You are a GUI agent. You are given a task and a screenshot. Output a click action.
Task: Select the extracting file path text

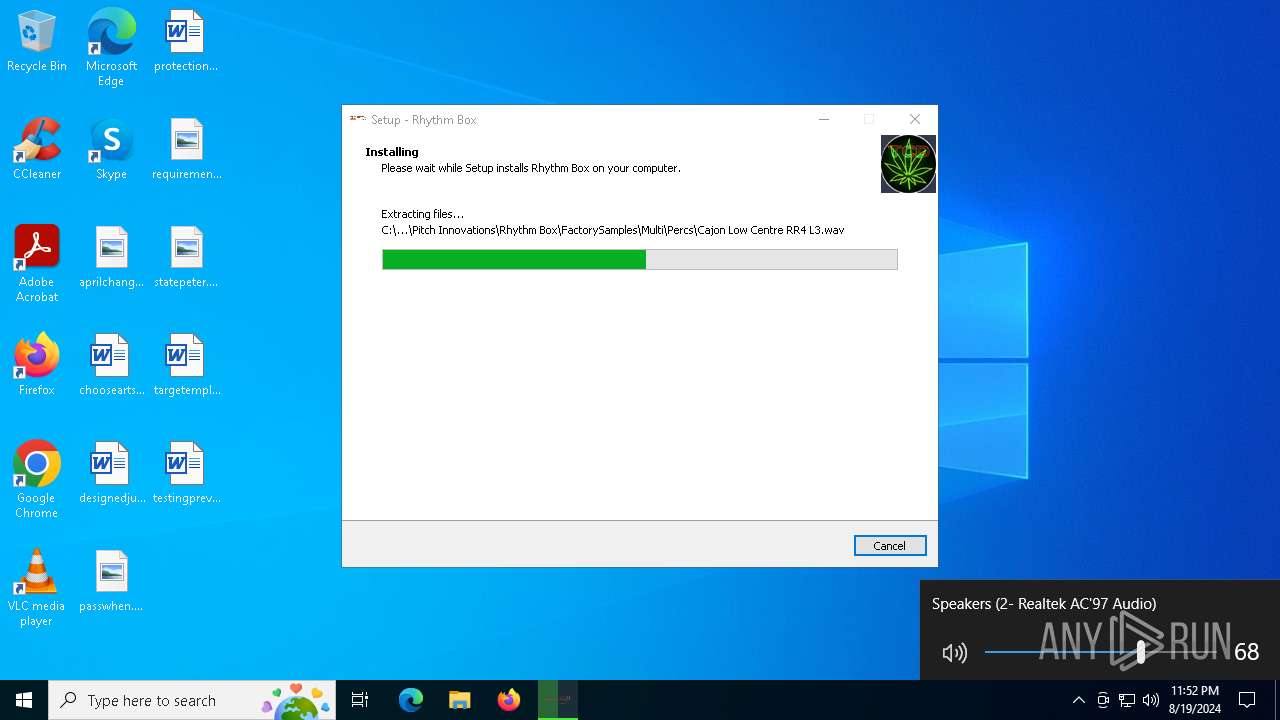612,230
